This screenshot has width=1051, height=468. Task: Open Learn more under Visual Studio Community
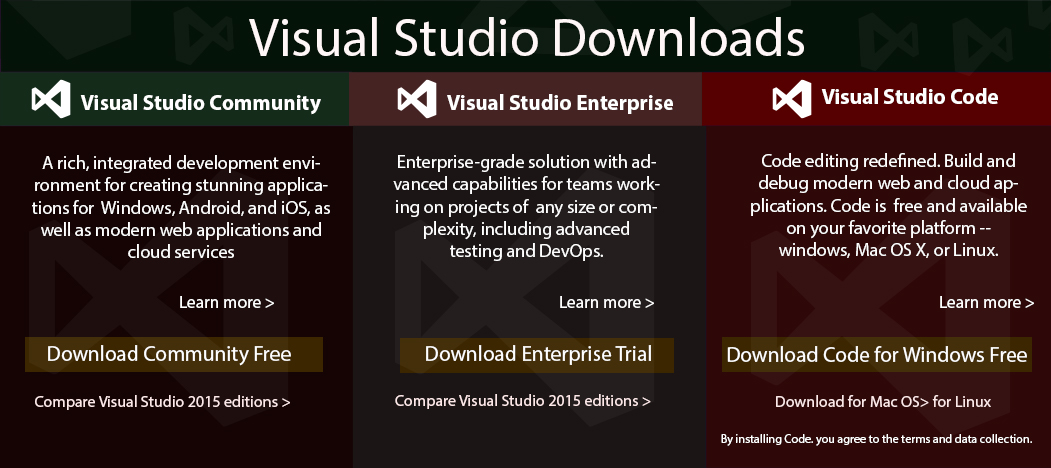coord(227,302)
